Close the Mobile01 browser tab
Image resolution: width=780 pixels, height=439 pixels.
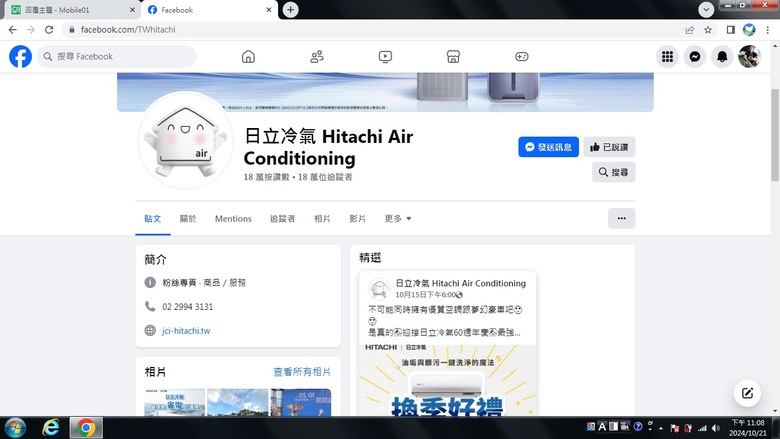pyautogui.click(x=132, y=10)
